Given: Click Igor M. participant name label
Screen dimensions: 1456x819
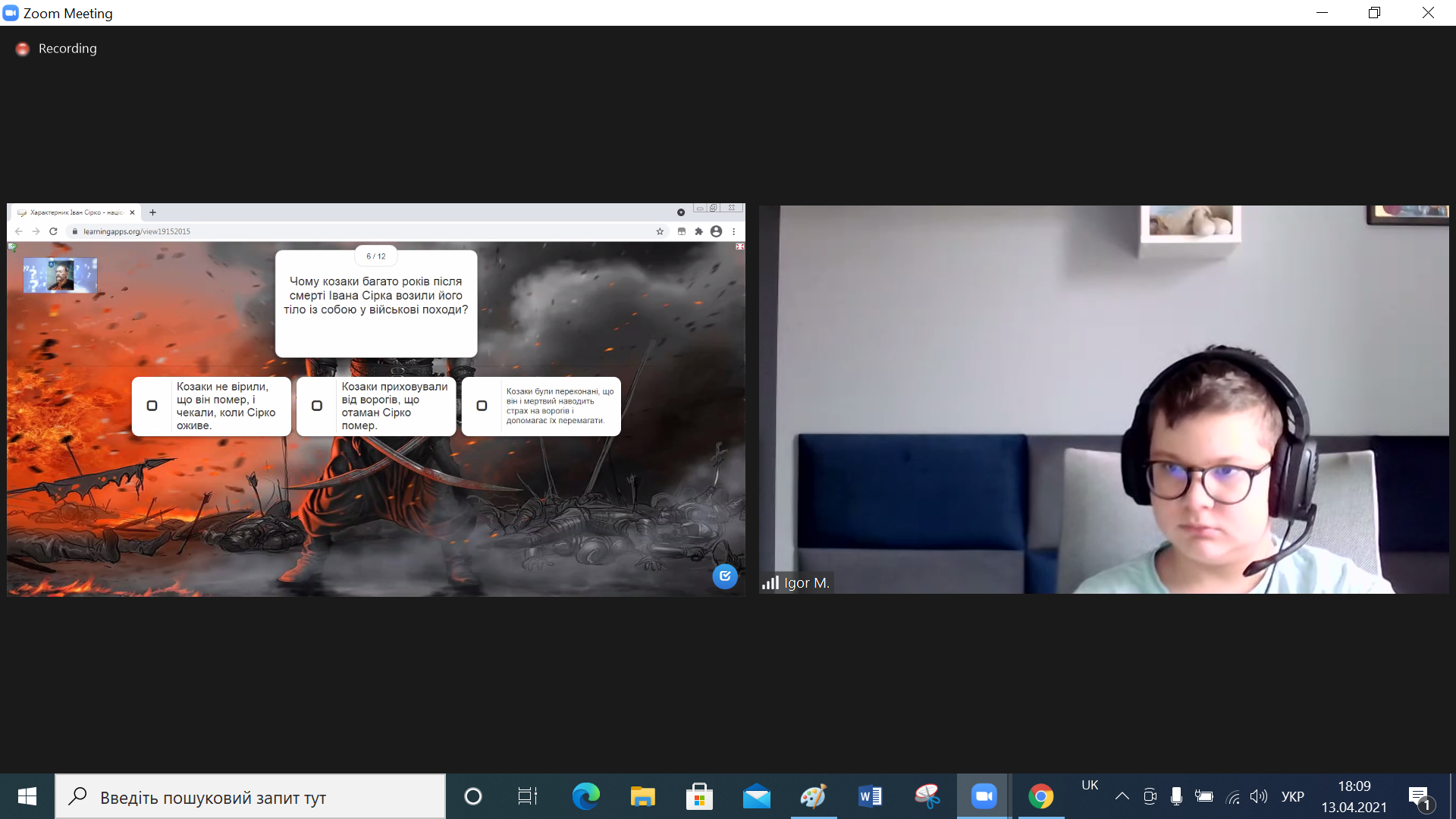Looking at the screenshot, I should pyautogui.click(x=807, y=583).
